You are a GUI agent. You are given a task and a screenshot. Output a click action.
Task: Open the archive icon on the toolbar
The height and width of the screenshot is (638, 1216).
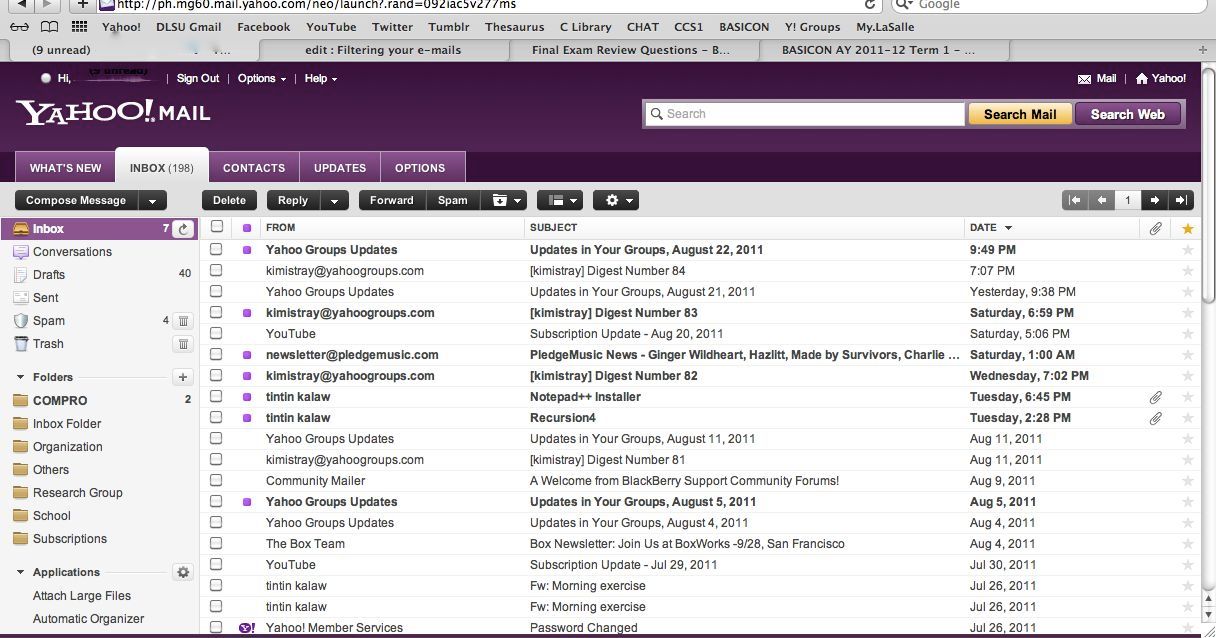coord(498,200)
